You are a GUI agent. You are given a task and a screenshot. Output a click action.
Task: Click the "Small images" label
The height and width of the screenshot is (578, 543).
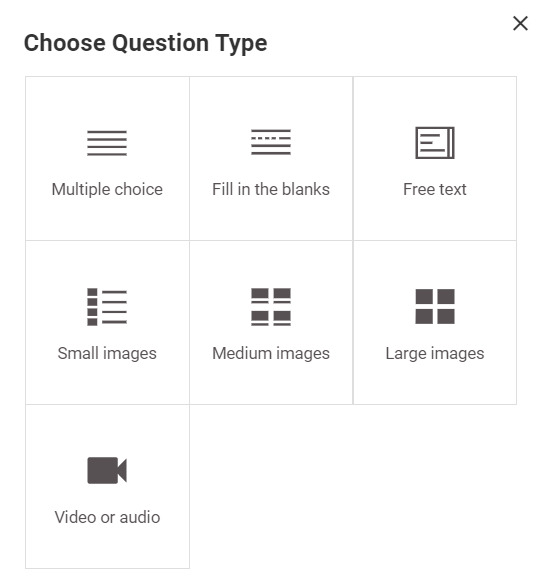(x=107, y=354)
